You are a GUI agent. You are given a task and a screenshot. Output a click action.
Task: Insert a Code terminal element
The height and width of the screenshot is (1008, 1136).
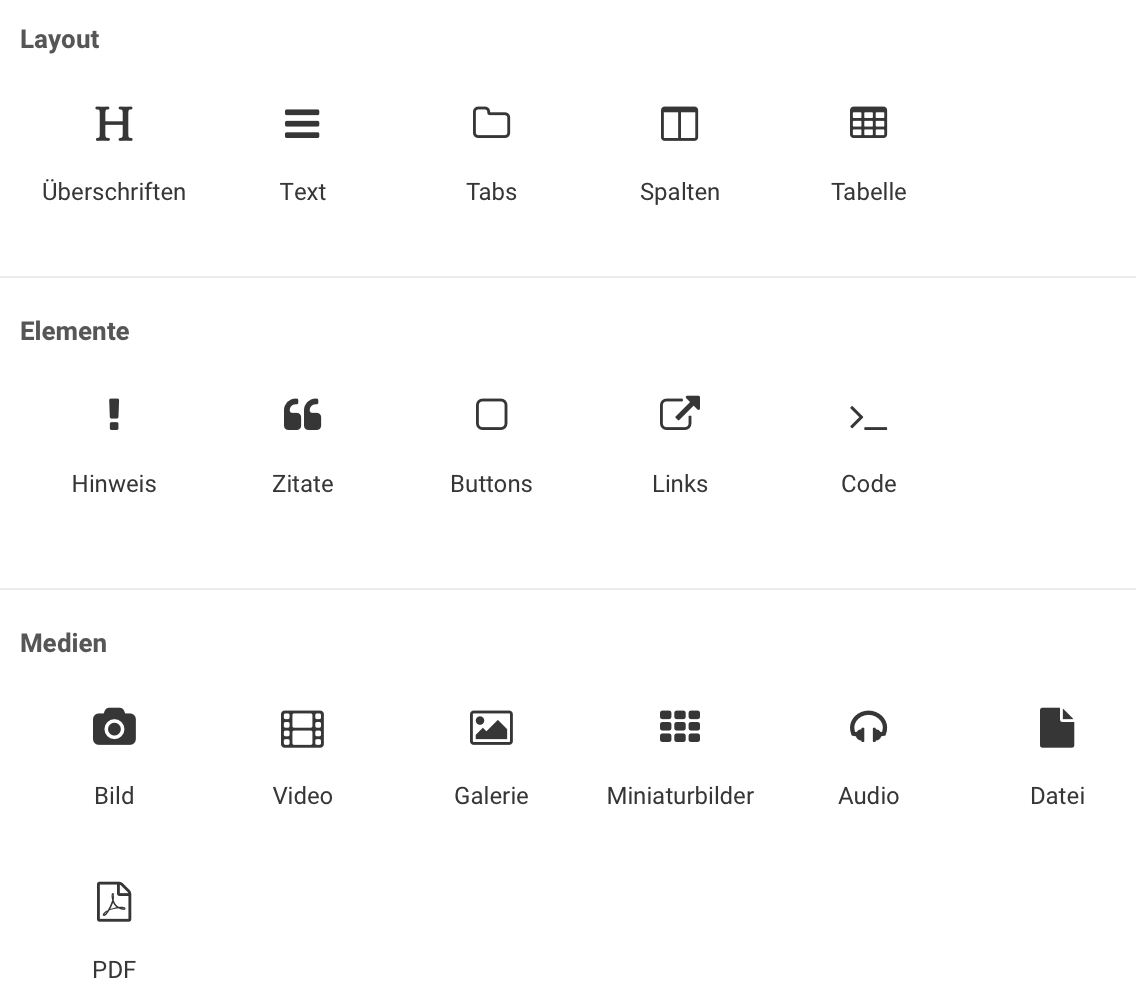point(868,417)
